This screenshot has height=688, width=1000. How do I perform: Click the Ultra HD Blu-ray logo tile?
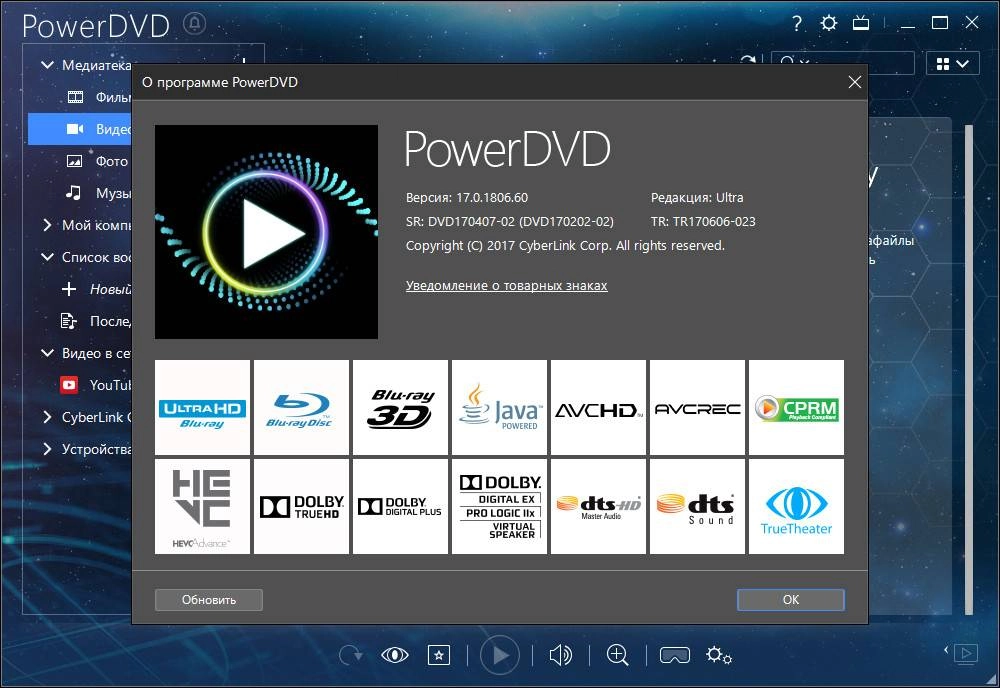(x=202, y=407)
